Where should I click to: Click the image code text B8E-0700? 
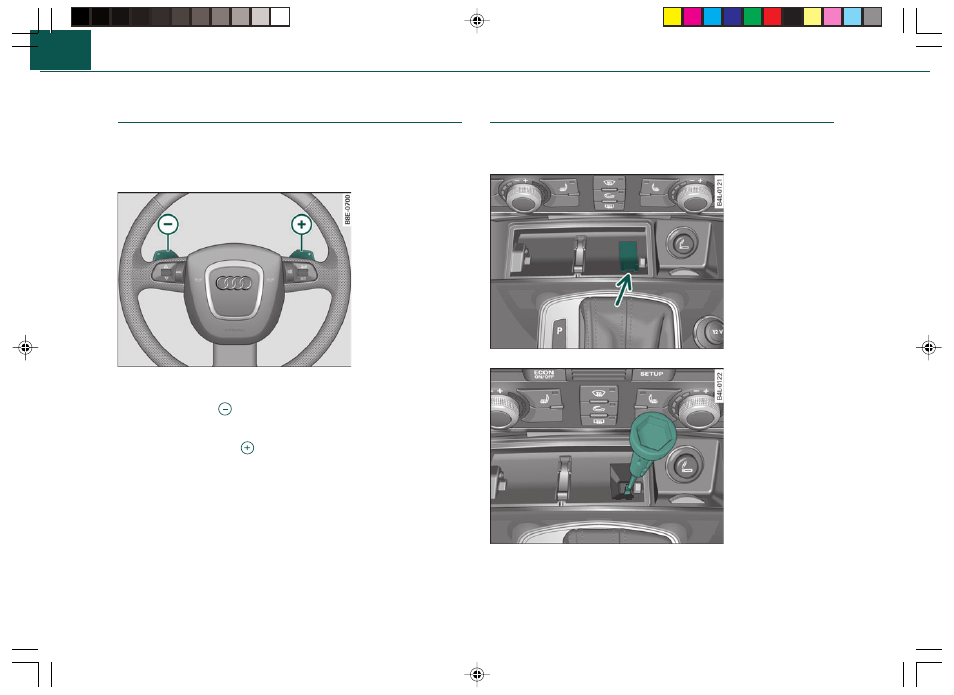[347, 209]
